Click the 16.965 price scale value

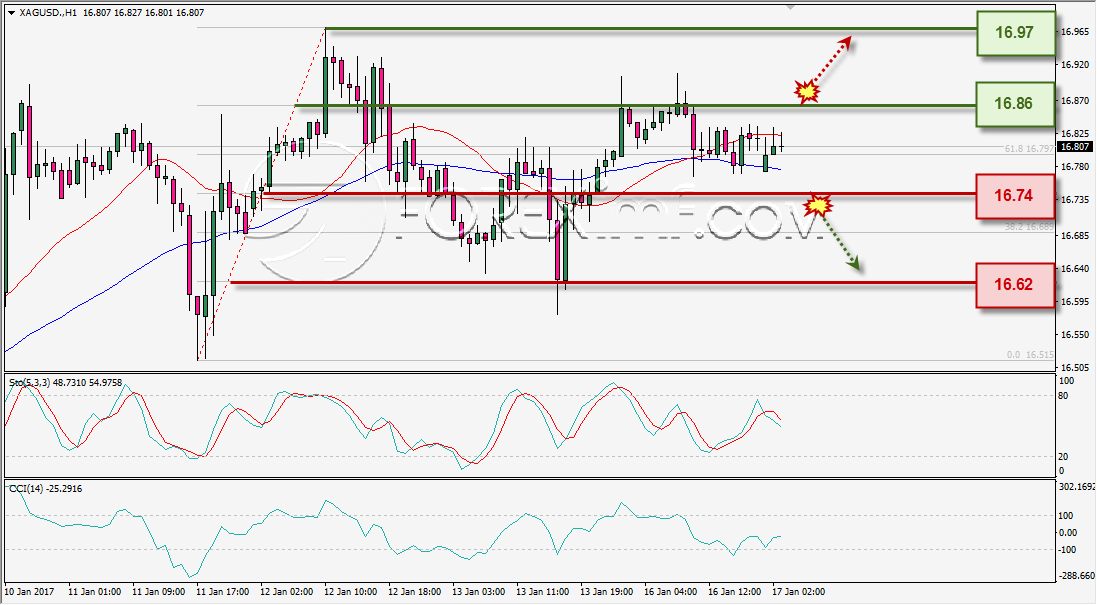click(x=1075, y=31)
